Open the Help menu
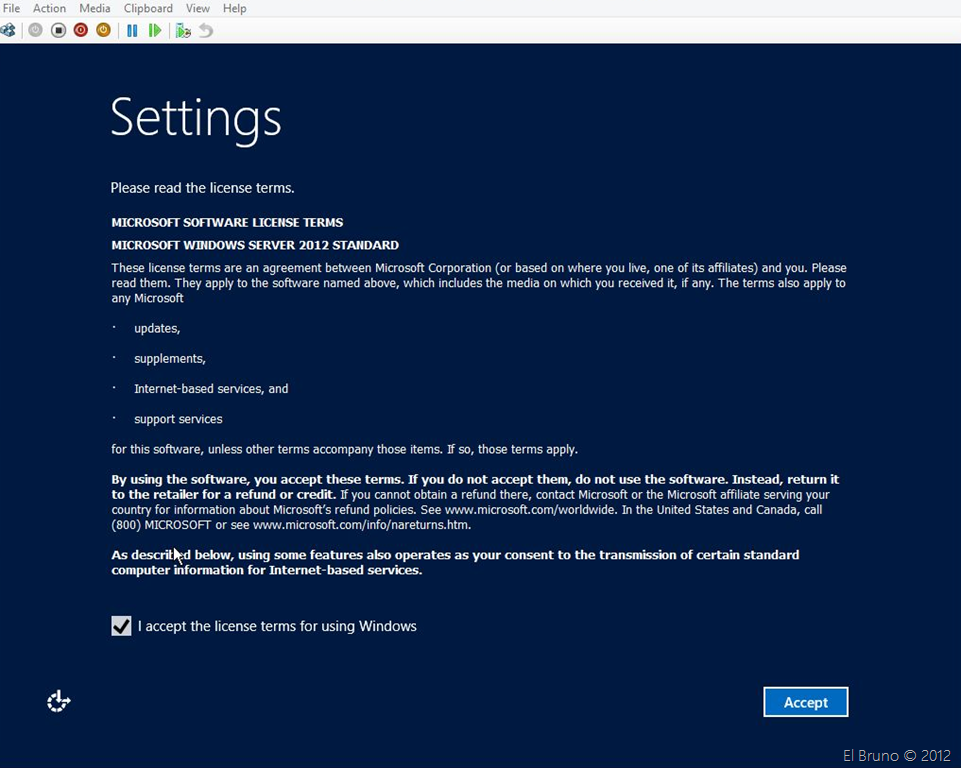The image size is (961, 768). click(234, 8)
